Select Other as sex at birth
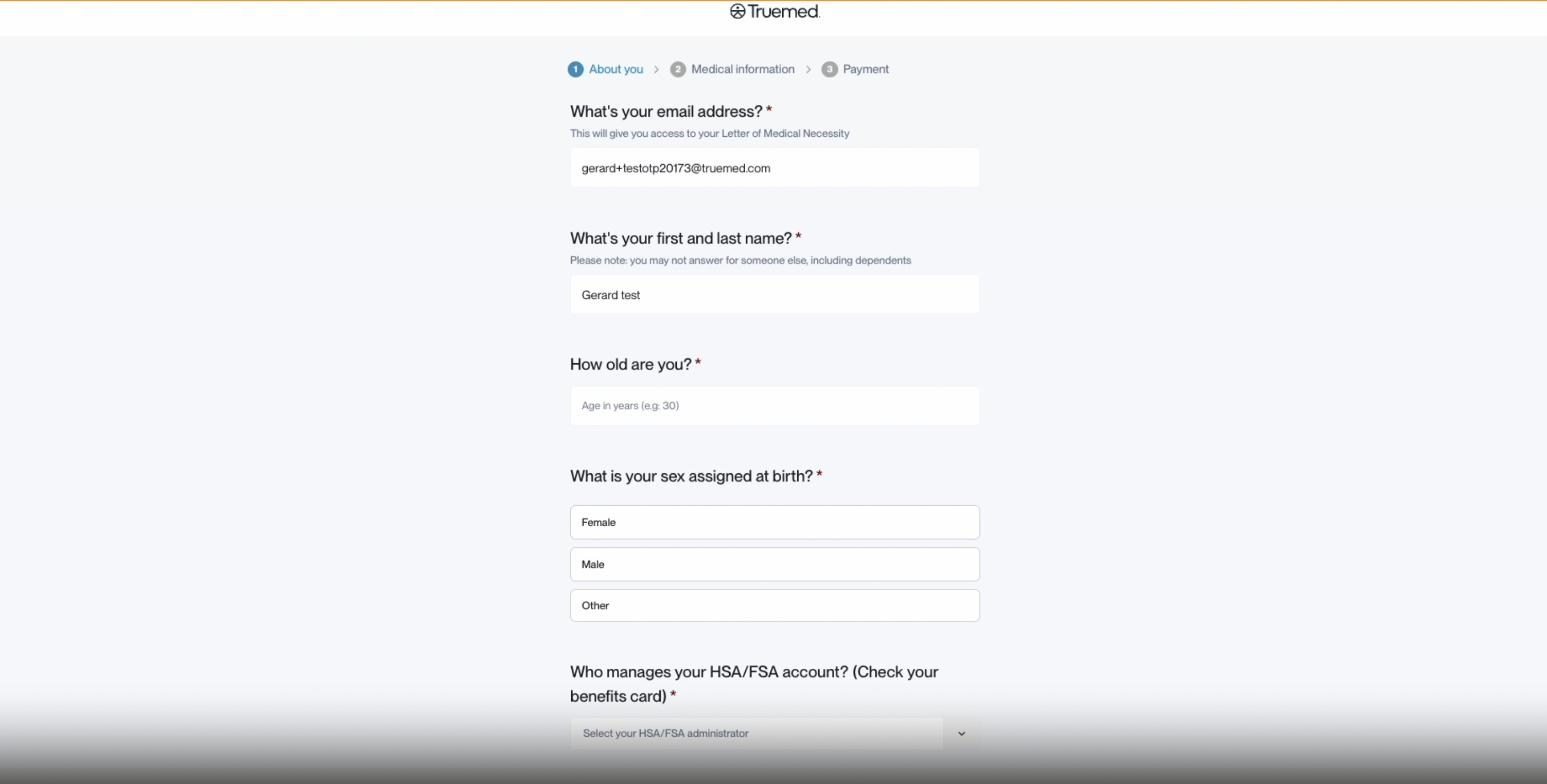Viewport: 1547px width, 784px height. [774, 605]
